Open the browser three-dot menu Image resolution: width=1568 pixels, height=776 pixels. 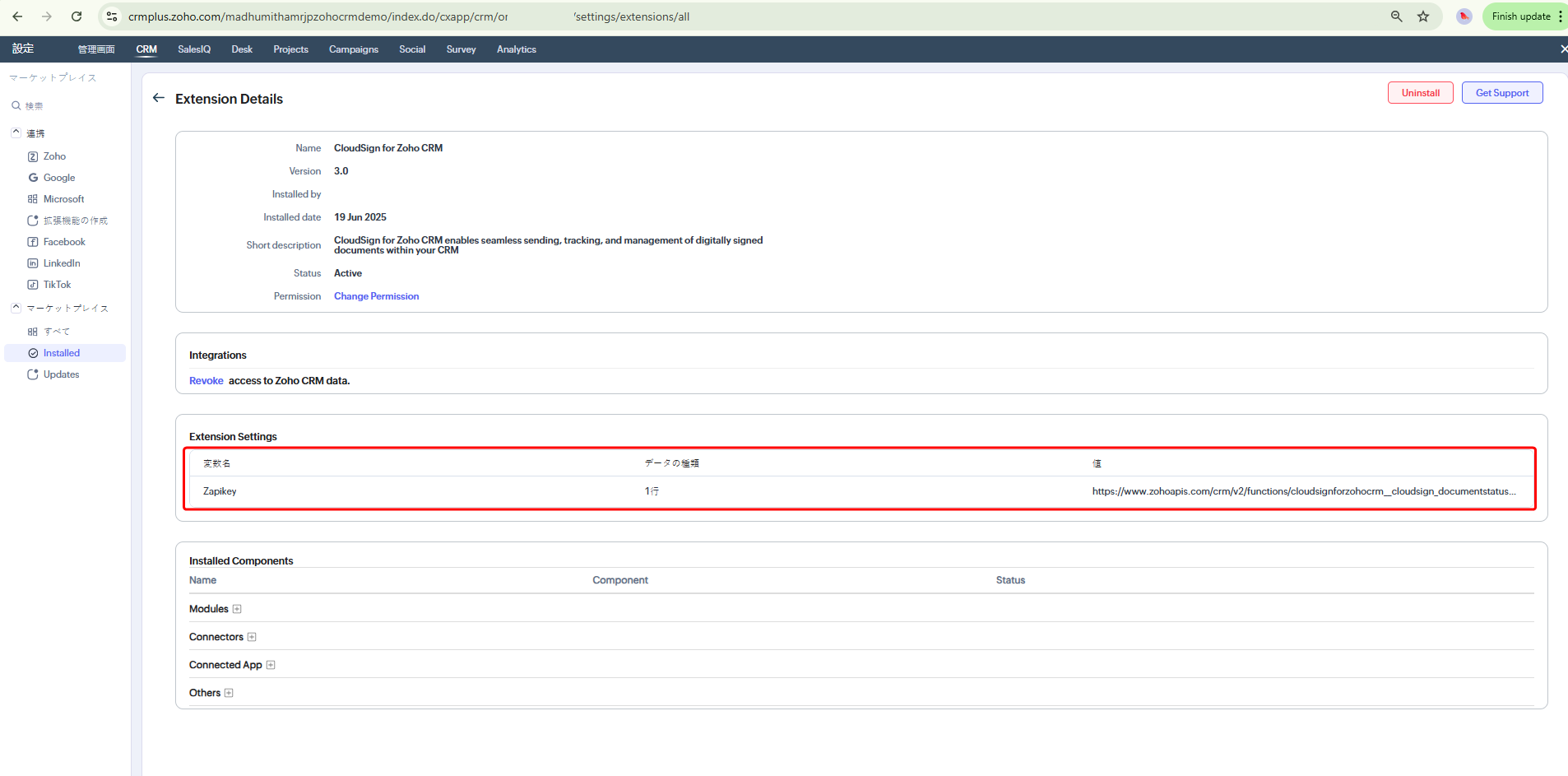(x=1560, y=16)
